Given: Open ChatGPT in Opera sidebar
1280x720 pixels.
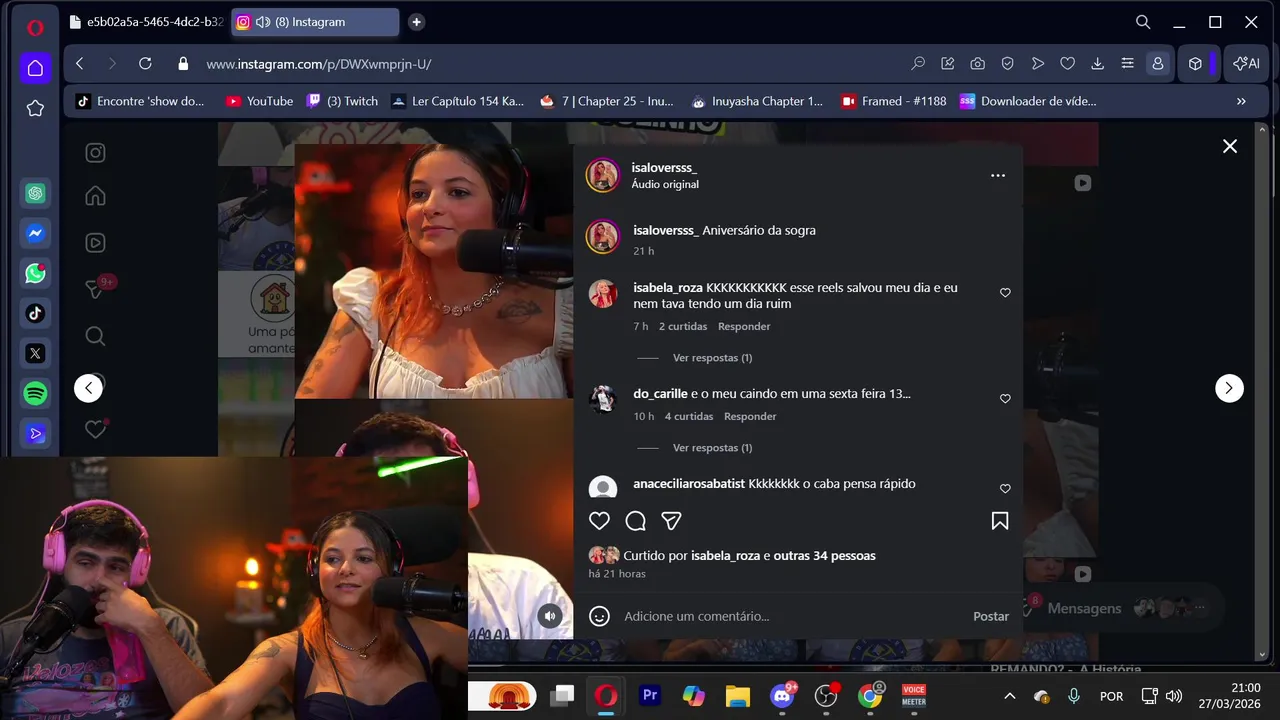Looking at the screenshot, I should tap(35, 193).
